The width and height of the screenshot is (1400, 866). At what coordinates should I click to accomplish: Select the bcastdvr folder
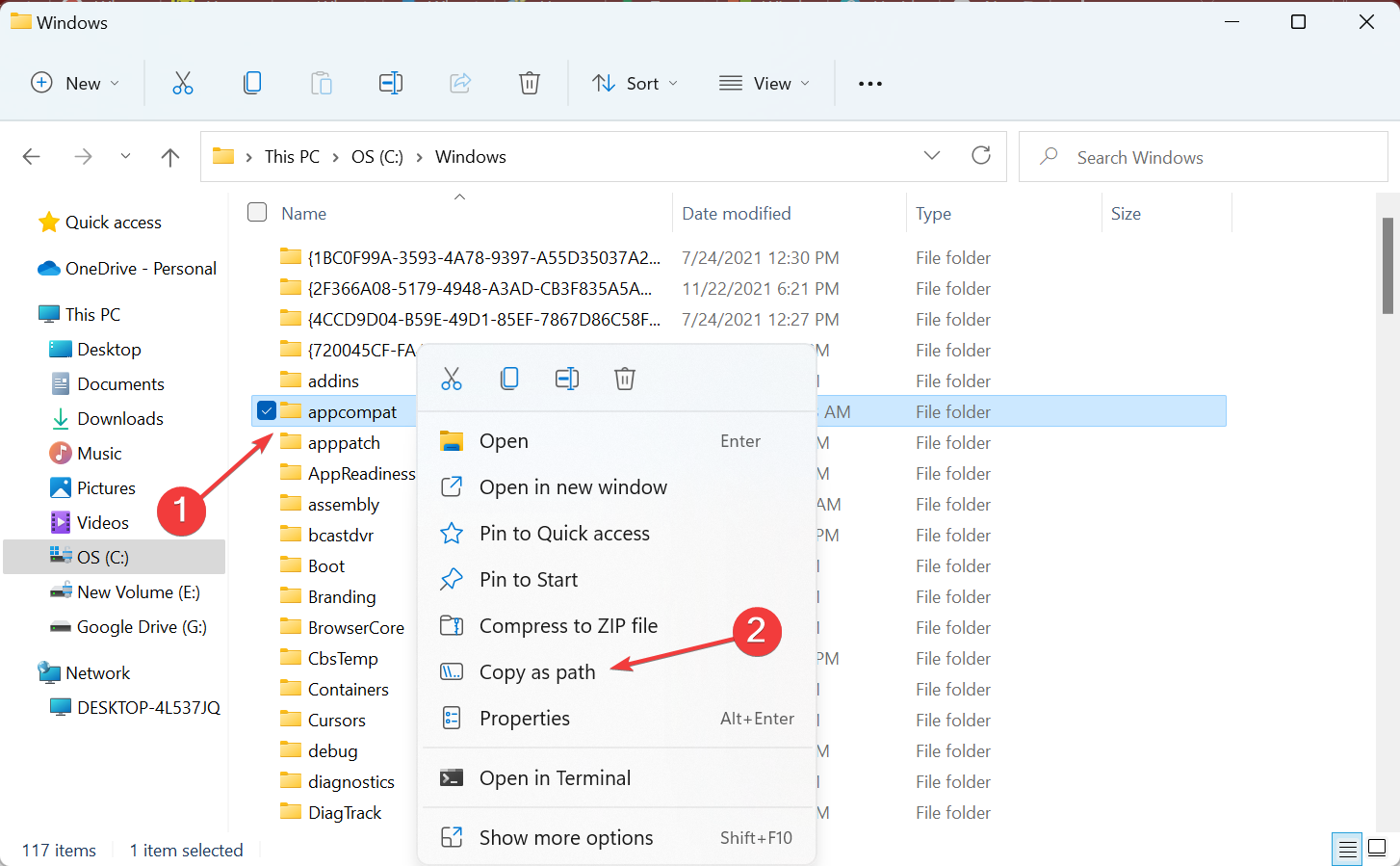coord(340,536)
